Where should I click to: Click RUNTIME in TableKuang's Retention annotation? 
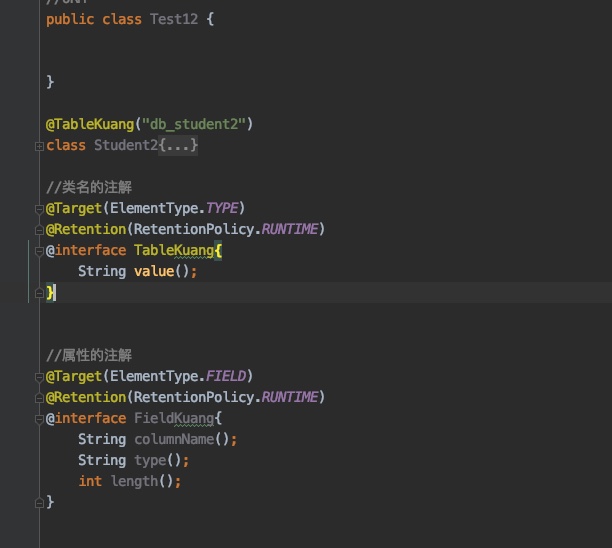[x=289, y=229]
